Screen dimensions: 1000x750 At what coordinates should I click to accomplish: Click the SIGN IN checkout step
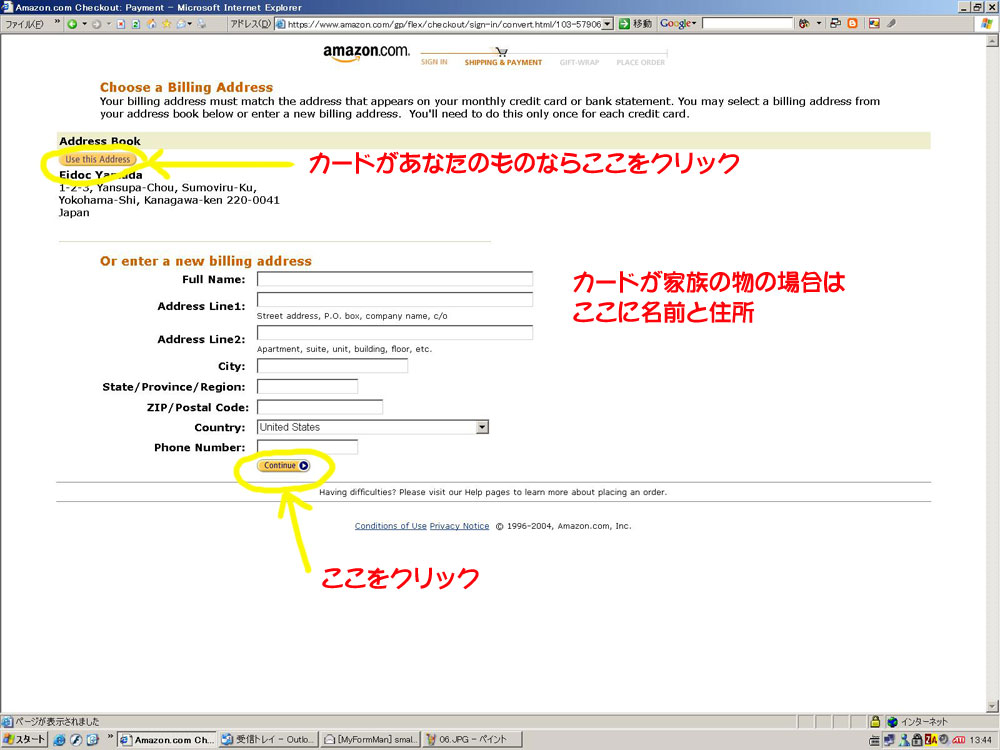pos(434,62)
